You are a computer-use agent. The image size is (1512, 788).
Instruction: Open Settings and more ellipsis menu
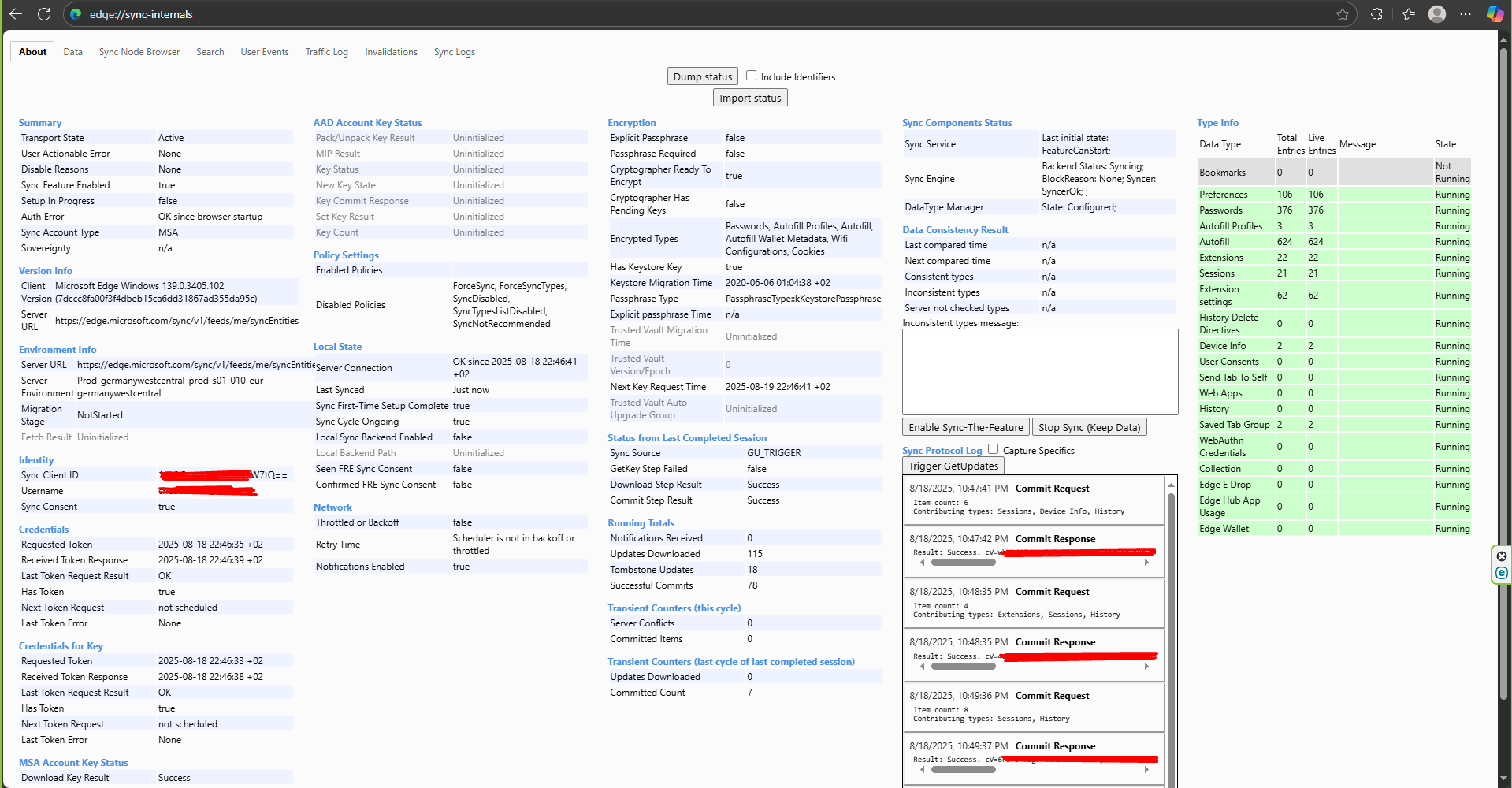(x=1466, y=14)
